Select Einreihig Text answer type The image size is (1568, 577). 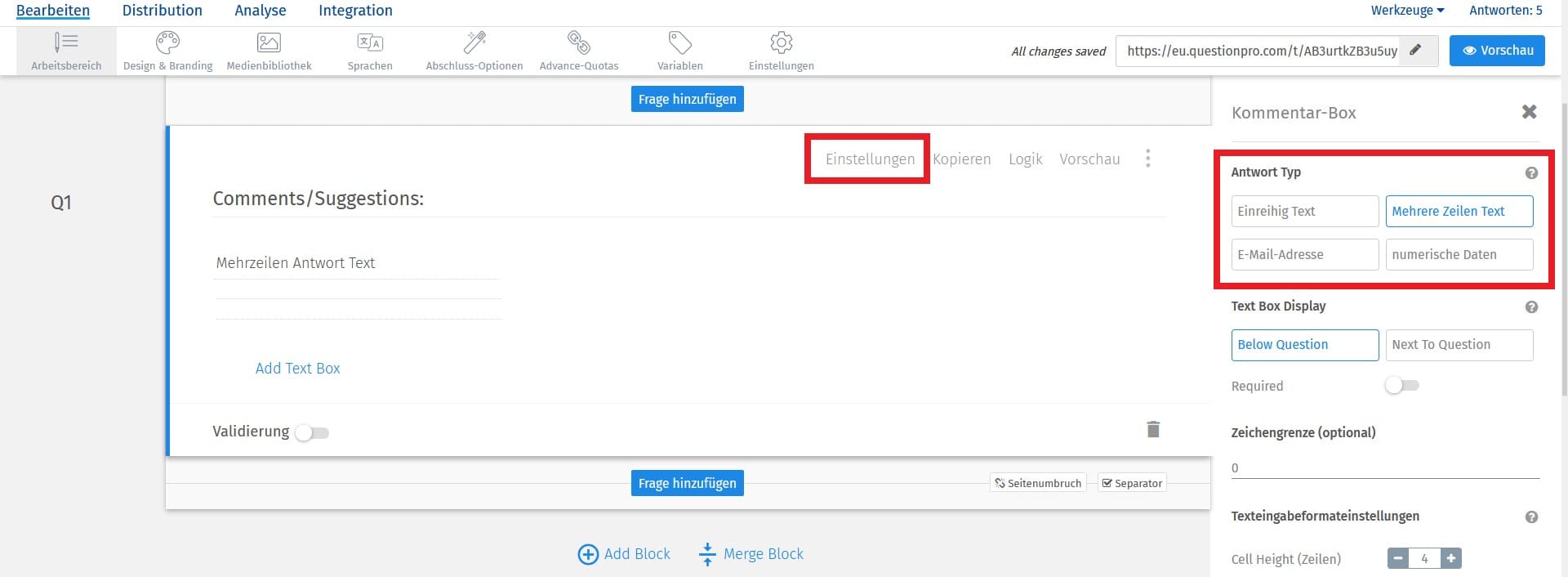click(x=1305, y=211)
